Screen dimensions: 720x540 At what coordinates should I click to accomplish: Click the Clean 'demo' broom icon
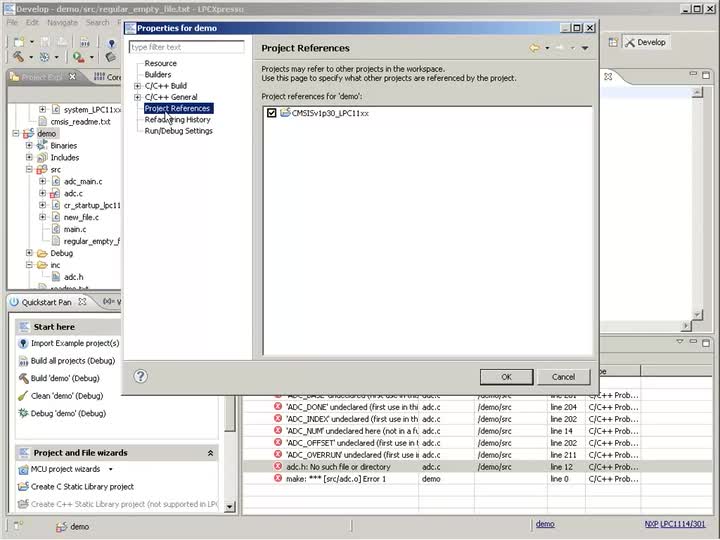[x=22, y=396]
